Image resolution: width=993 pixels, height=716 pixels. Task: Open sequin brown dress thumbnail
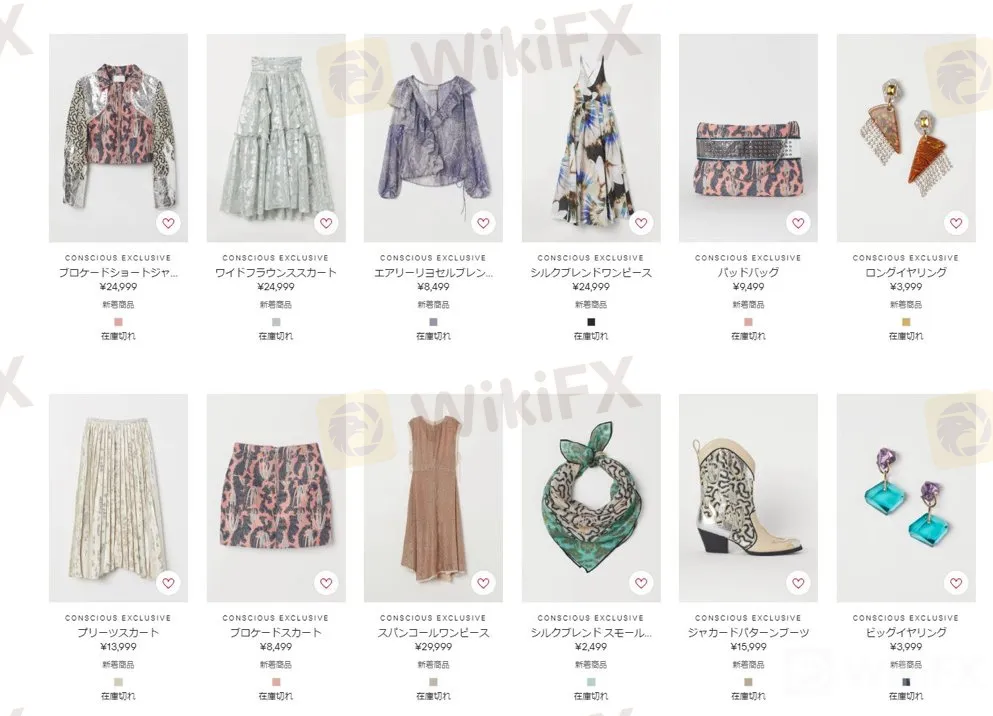pyautogui.click(x=433, y=498)
